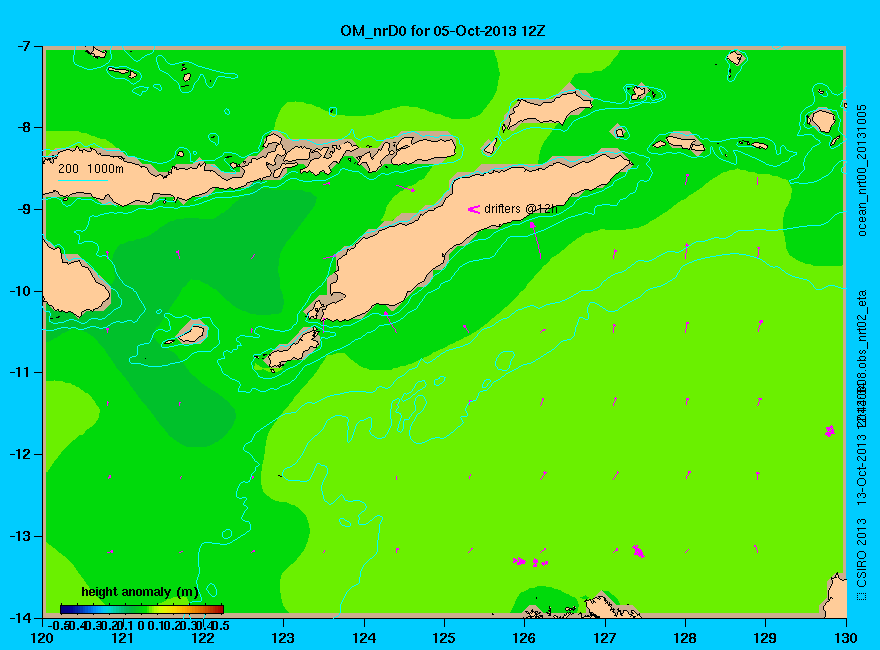Click the '120' longitude axis label
This screenshot has width=880, height=650.
click(x=43, y=638)
